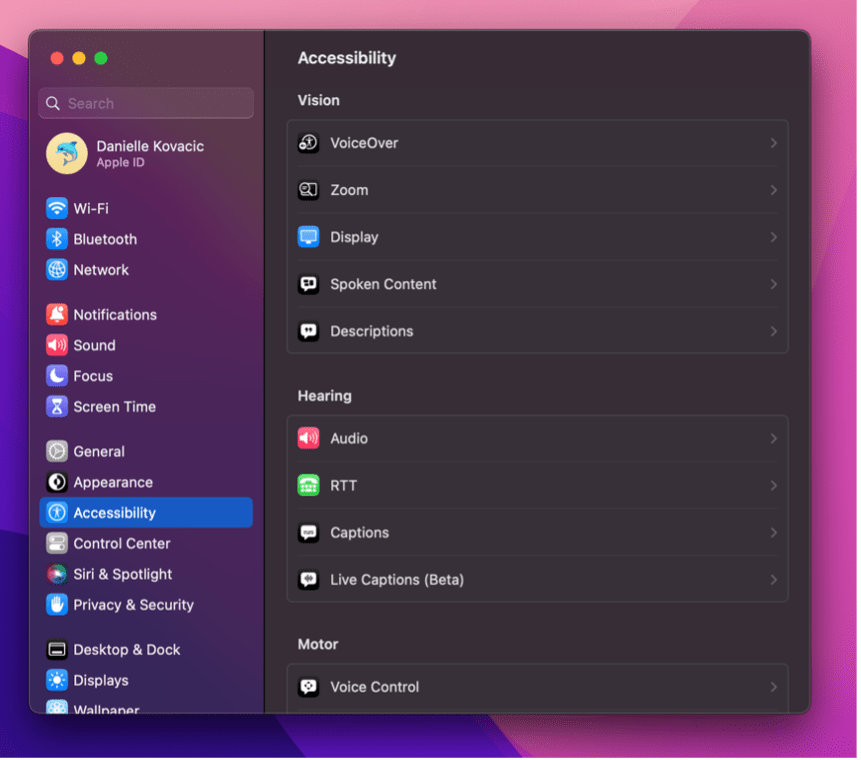Switch to Control Center settings
The height and width of the screenshot is (760, 861).
pyautogui.click(x=122, y=543)
